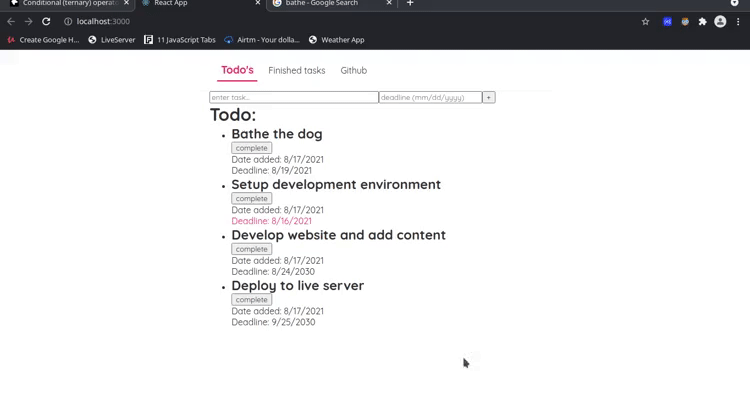This screenshot has width=750, height=400.
Task: Complete the Setup development environment task
Action: point(252,199)
